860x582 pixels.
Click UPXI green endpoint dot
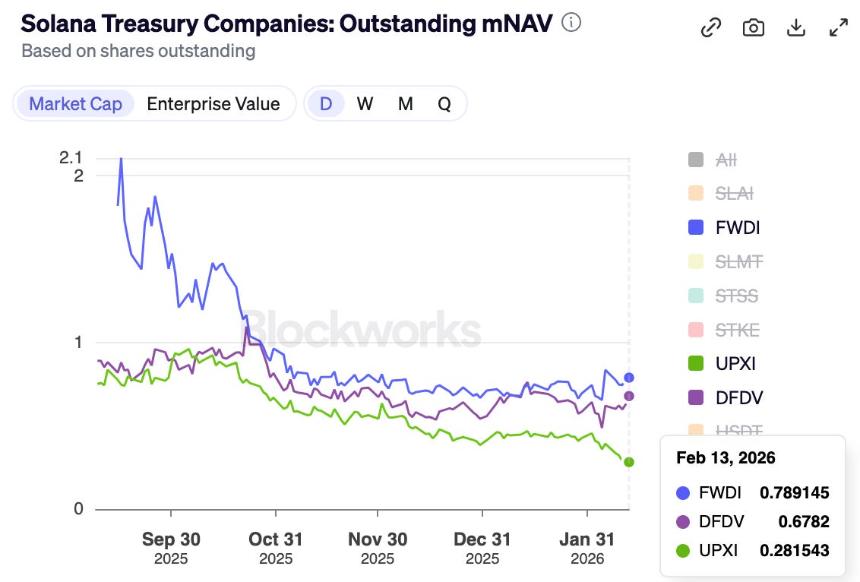pyautogui.click(x=629, y=462)
